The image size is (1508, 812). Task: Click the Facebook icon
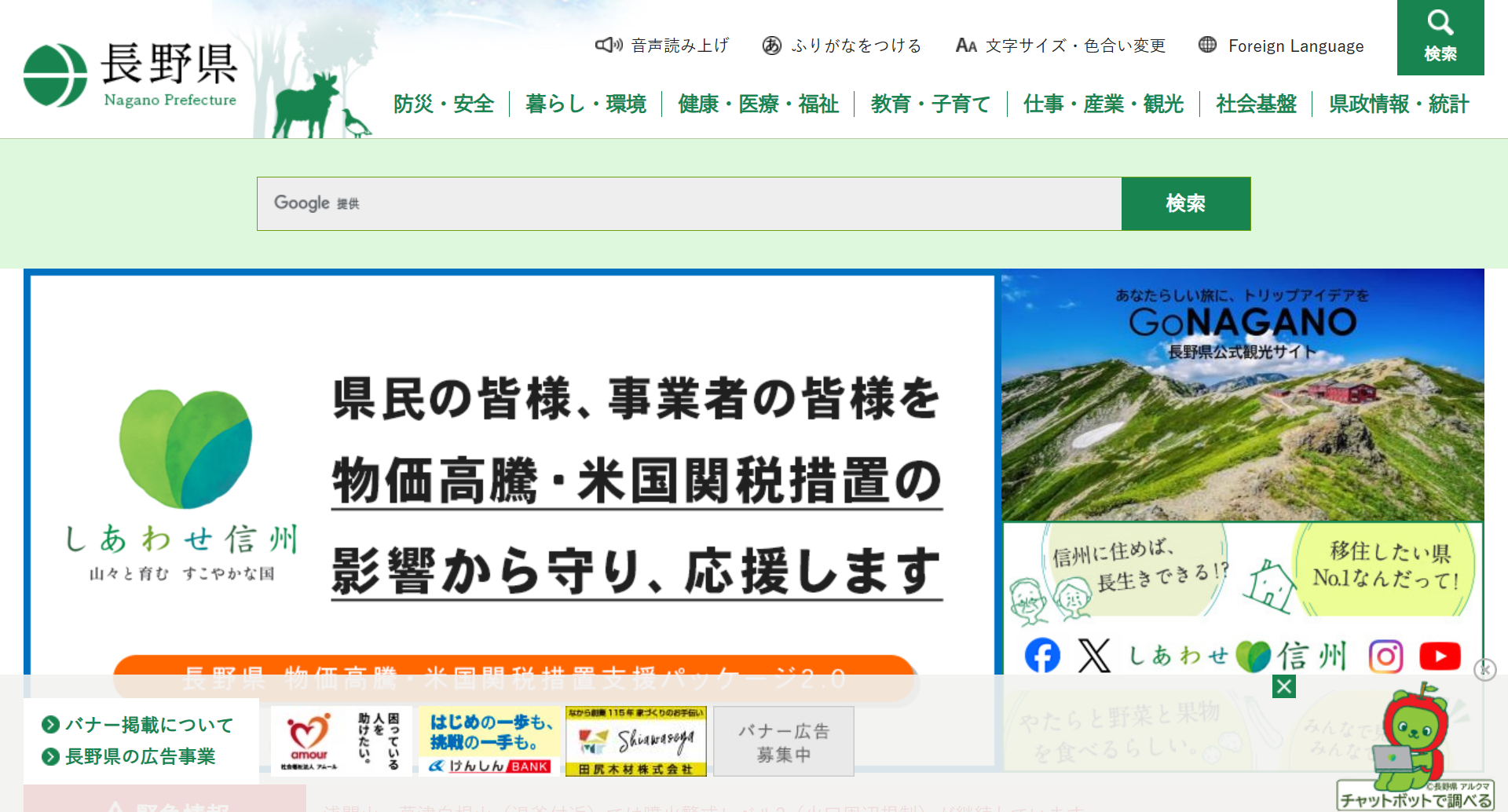[x=1042, y=656]
